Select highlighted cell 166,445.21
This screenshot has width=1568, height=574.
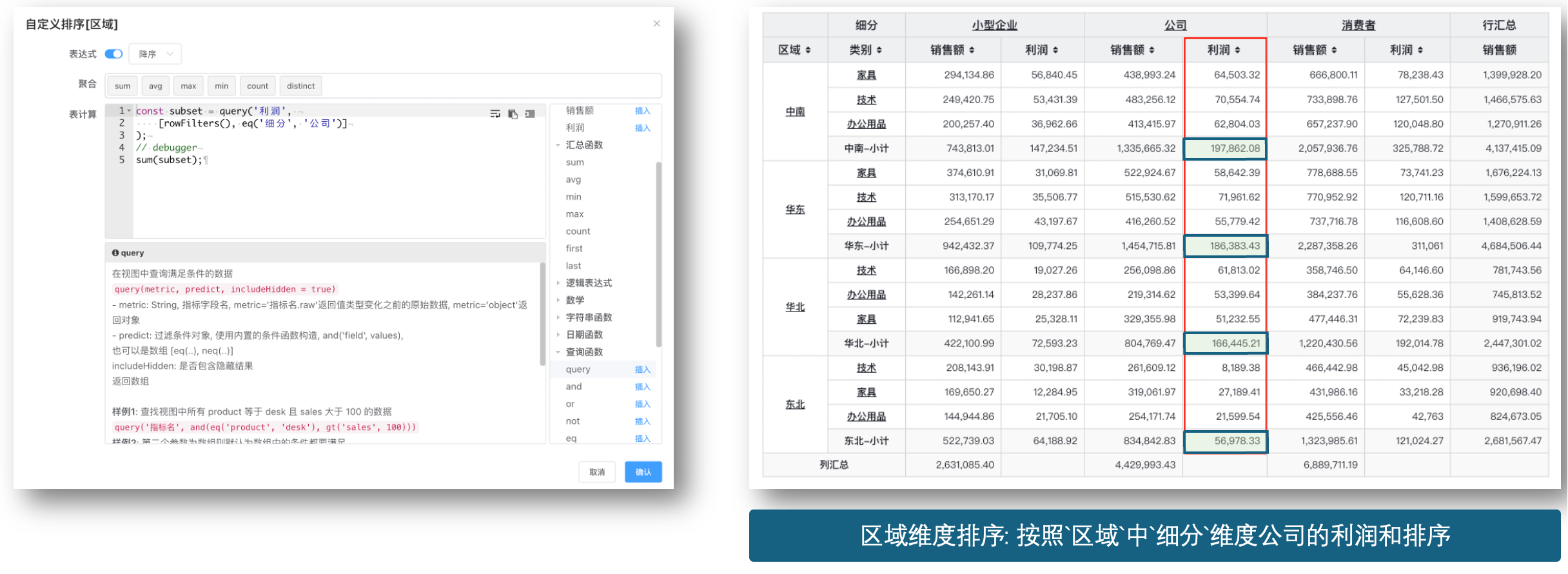1225,343
